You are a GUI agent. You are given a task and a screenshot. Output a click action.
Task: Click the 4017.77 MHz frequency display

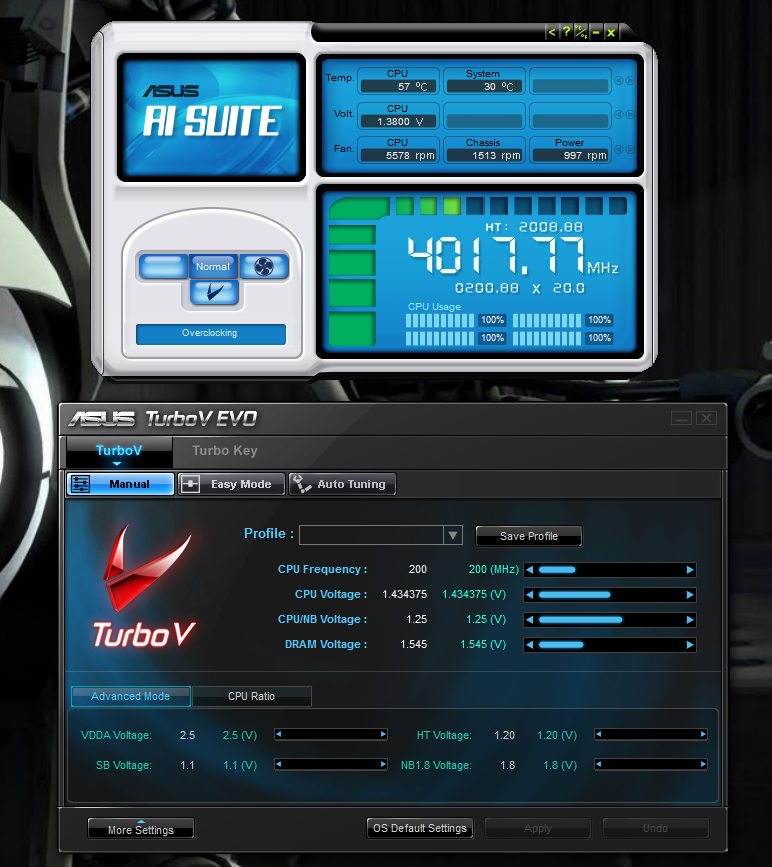tap(512, 255)
